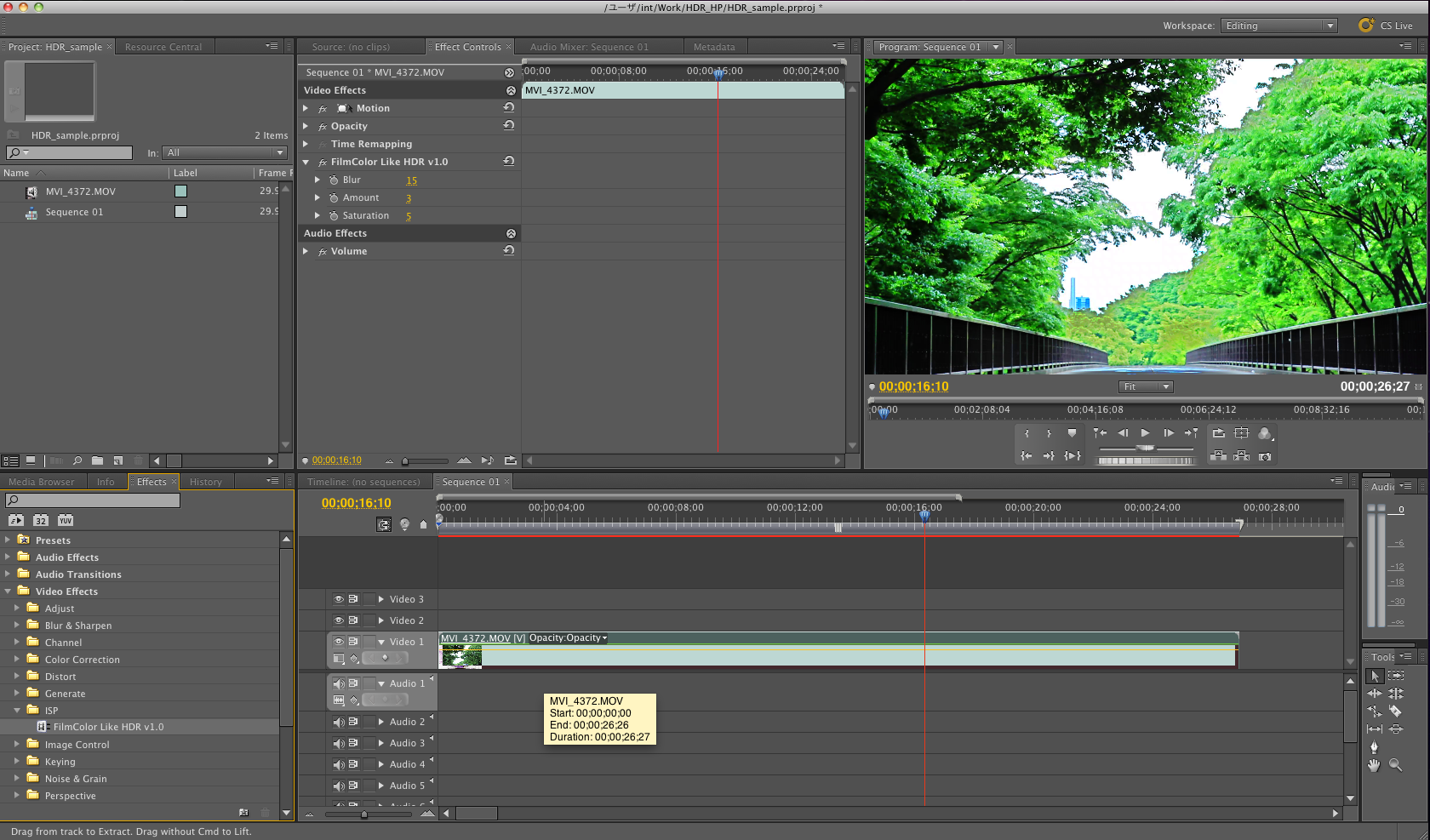The height and width of the screenshot is (840, 1430).
Task: Click Set In Point in Program monitor
Action: point(1027,433)
